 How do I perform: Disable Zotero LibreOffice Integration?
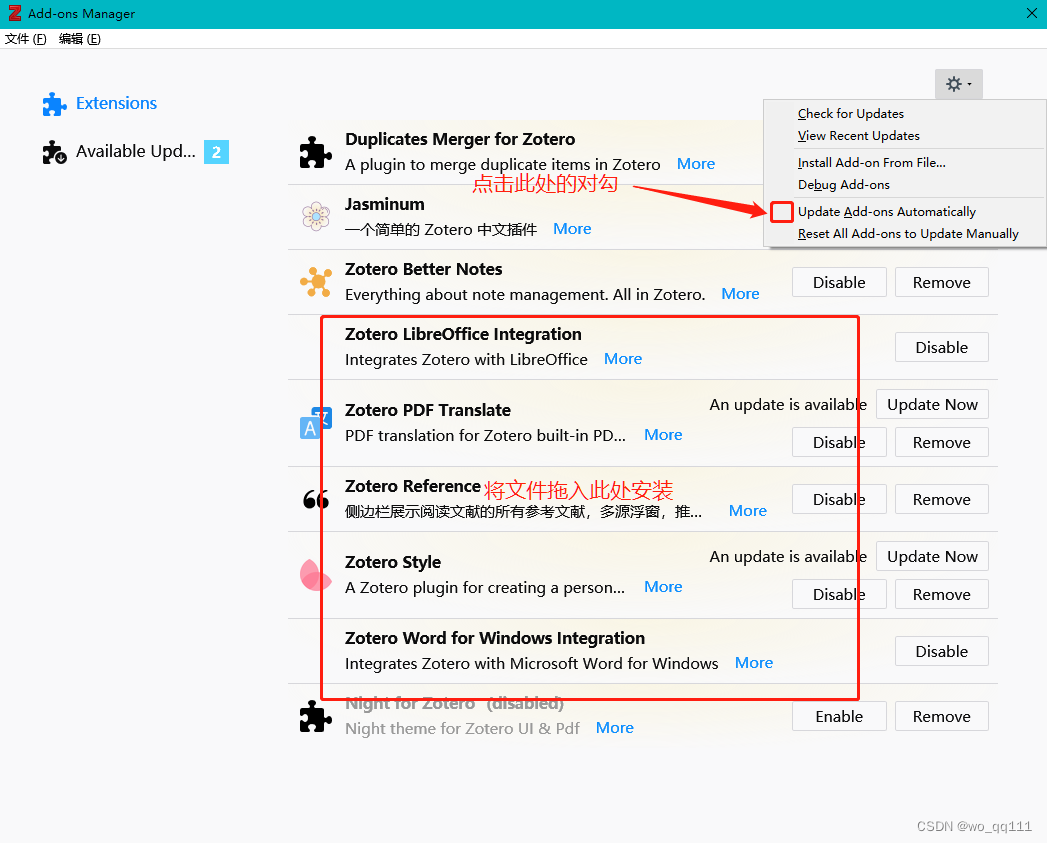coord(941,347)
